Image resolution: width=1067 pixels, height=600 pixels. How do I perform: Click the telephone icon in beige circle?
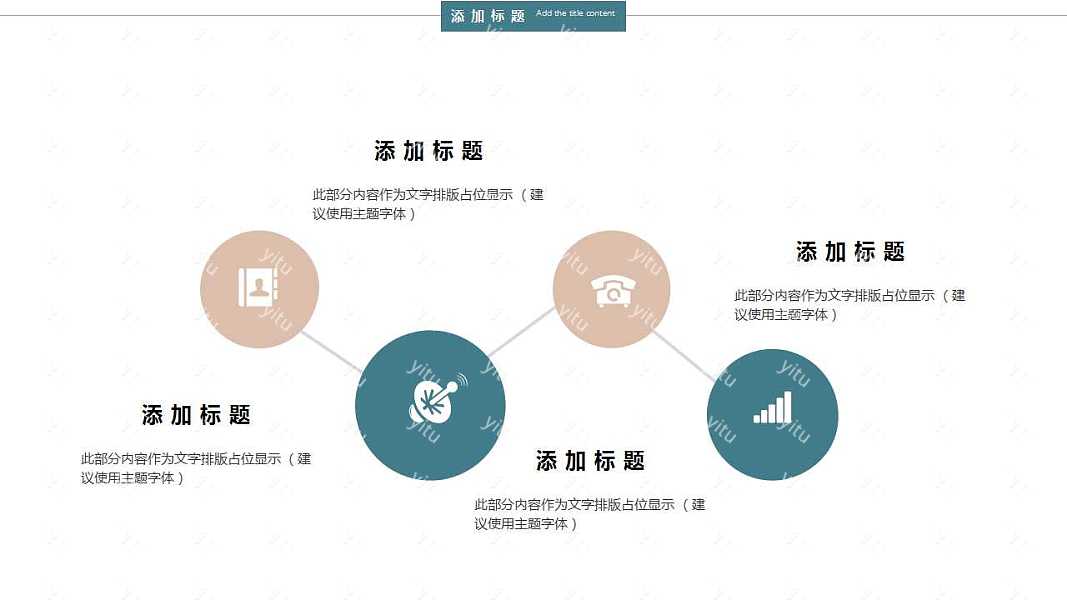click(612, 291)
